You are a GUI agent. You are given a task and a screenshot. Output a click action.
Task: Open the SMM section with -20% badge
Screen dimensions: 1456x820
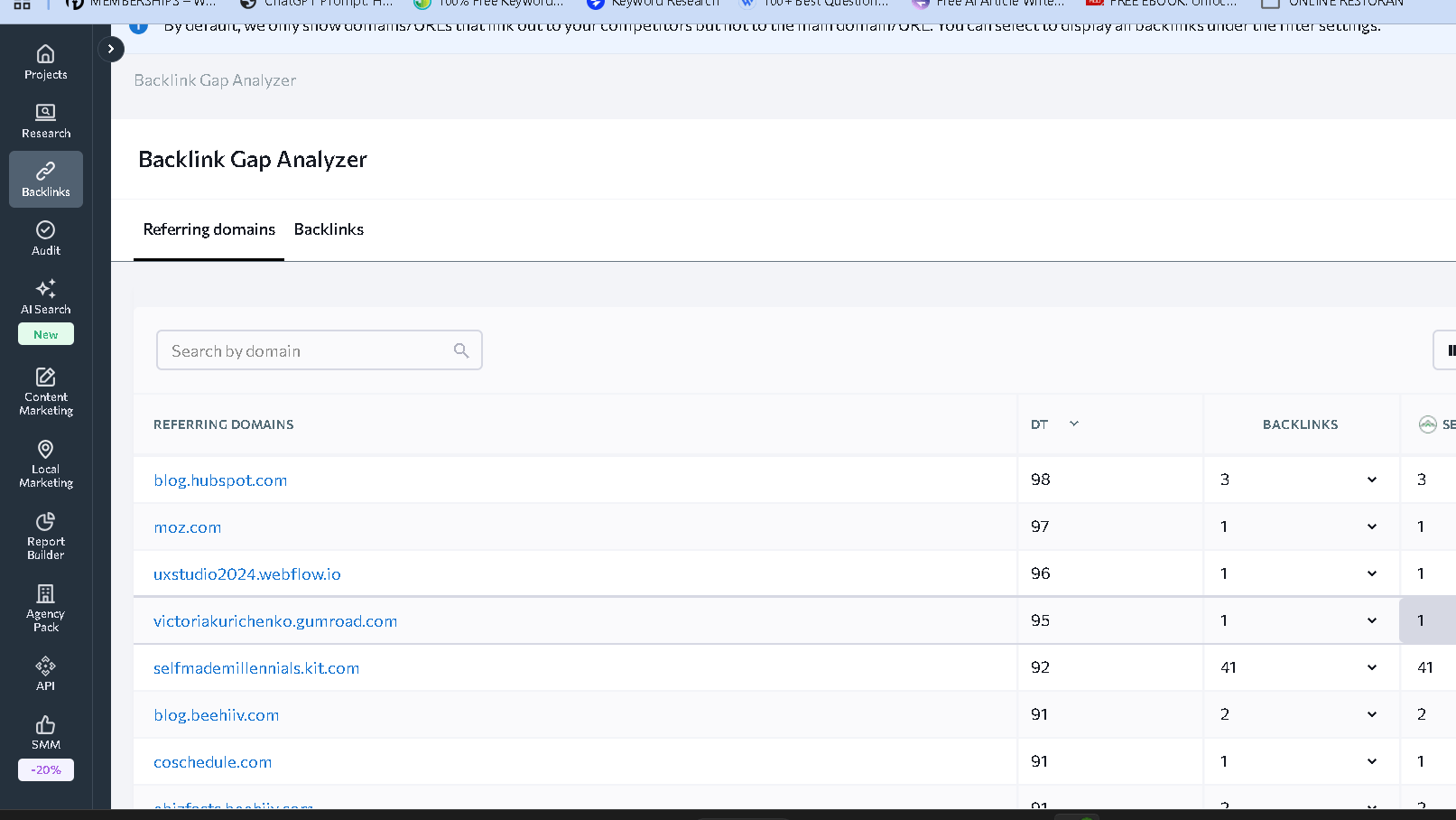(x=45, y=733)
